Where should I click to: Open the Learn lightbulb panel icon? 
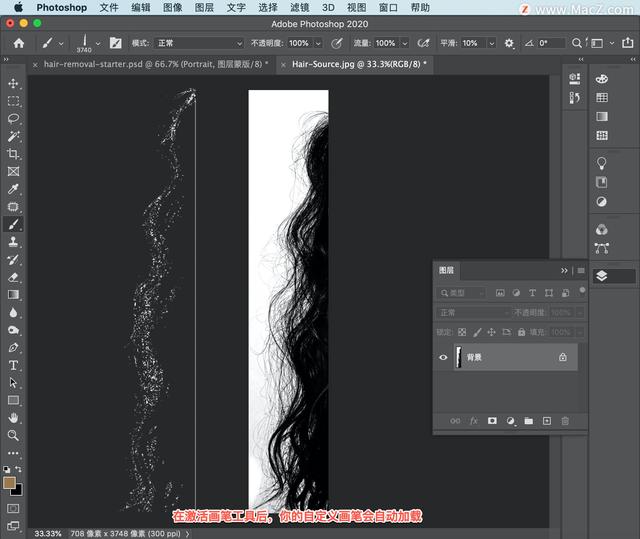(602, 163)
